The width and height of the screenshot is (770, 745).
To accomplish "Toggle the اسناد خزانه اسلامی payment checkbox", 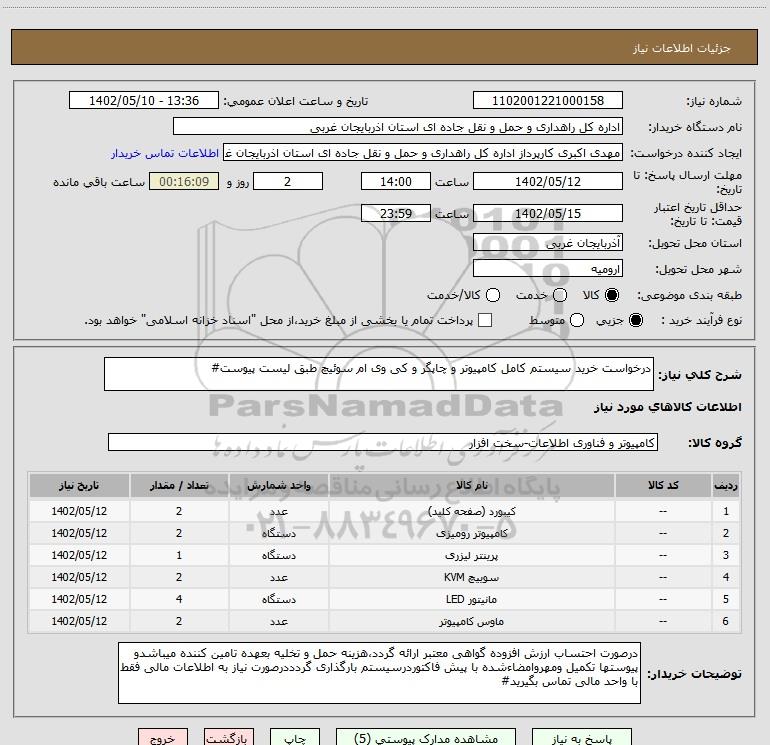I will click(x=485, y=320).
